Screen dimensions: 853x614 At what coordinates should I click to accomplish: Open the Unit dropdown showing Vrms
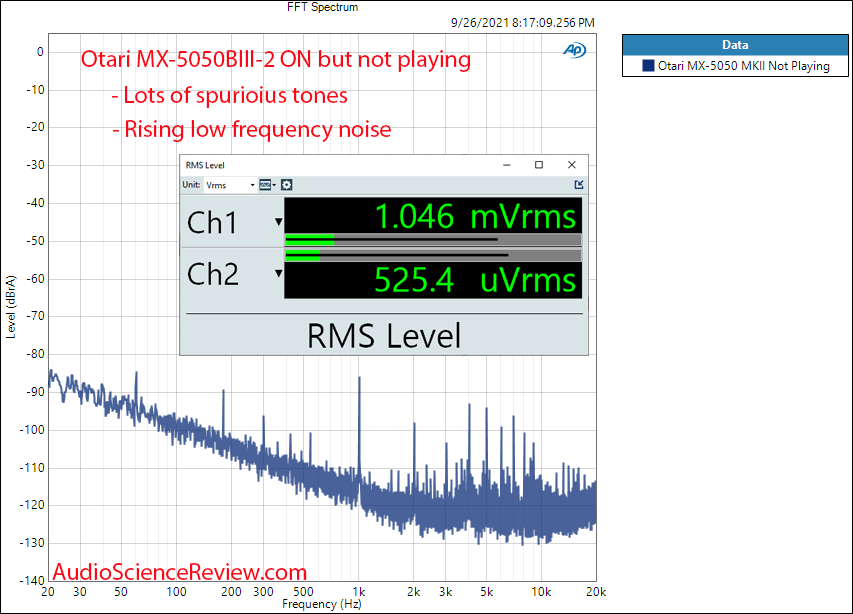pyautogui.click(x=230, y=185)
